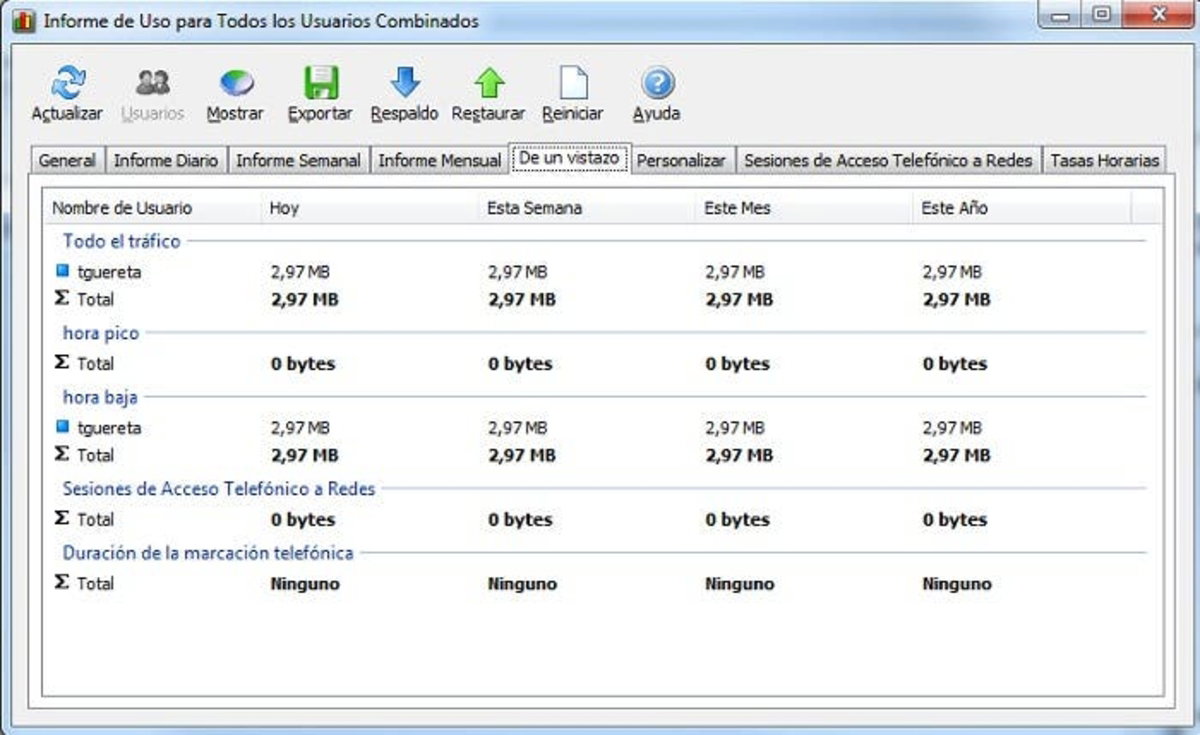The width and height of the screenshot is (1200, 735).
Task: Click tguereta Hoy value in Todo el tráfico
Action: coord(300,271)
